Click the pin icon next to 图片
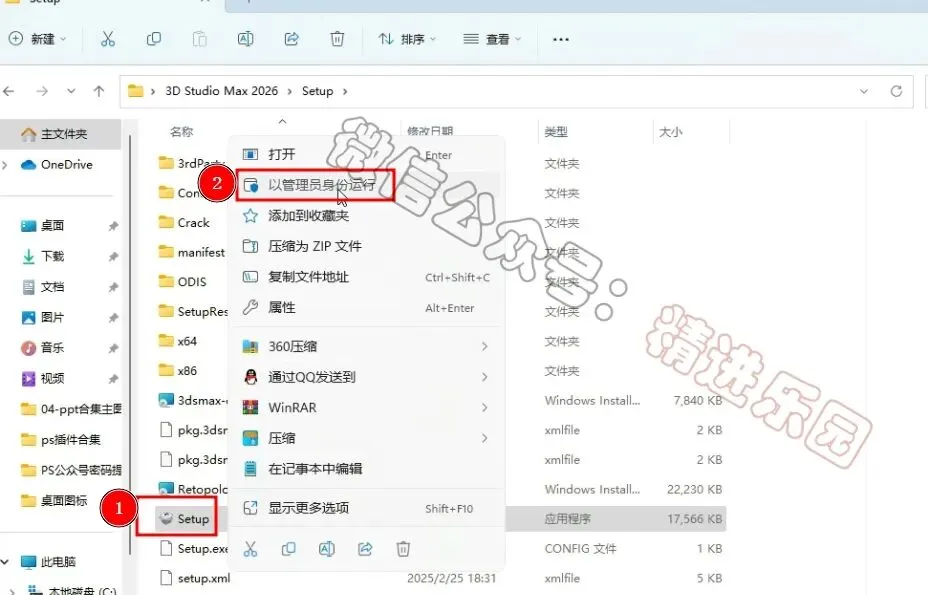928x595 pixels. click(113, 318)
